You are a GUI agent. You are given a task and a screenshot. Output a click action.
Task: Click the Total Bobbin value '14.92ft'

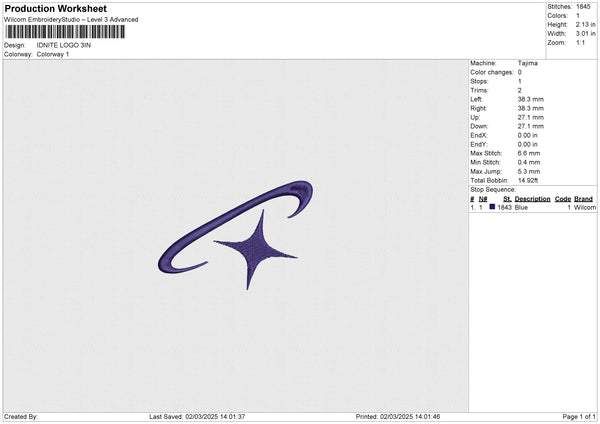tap(528, 180)
